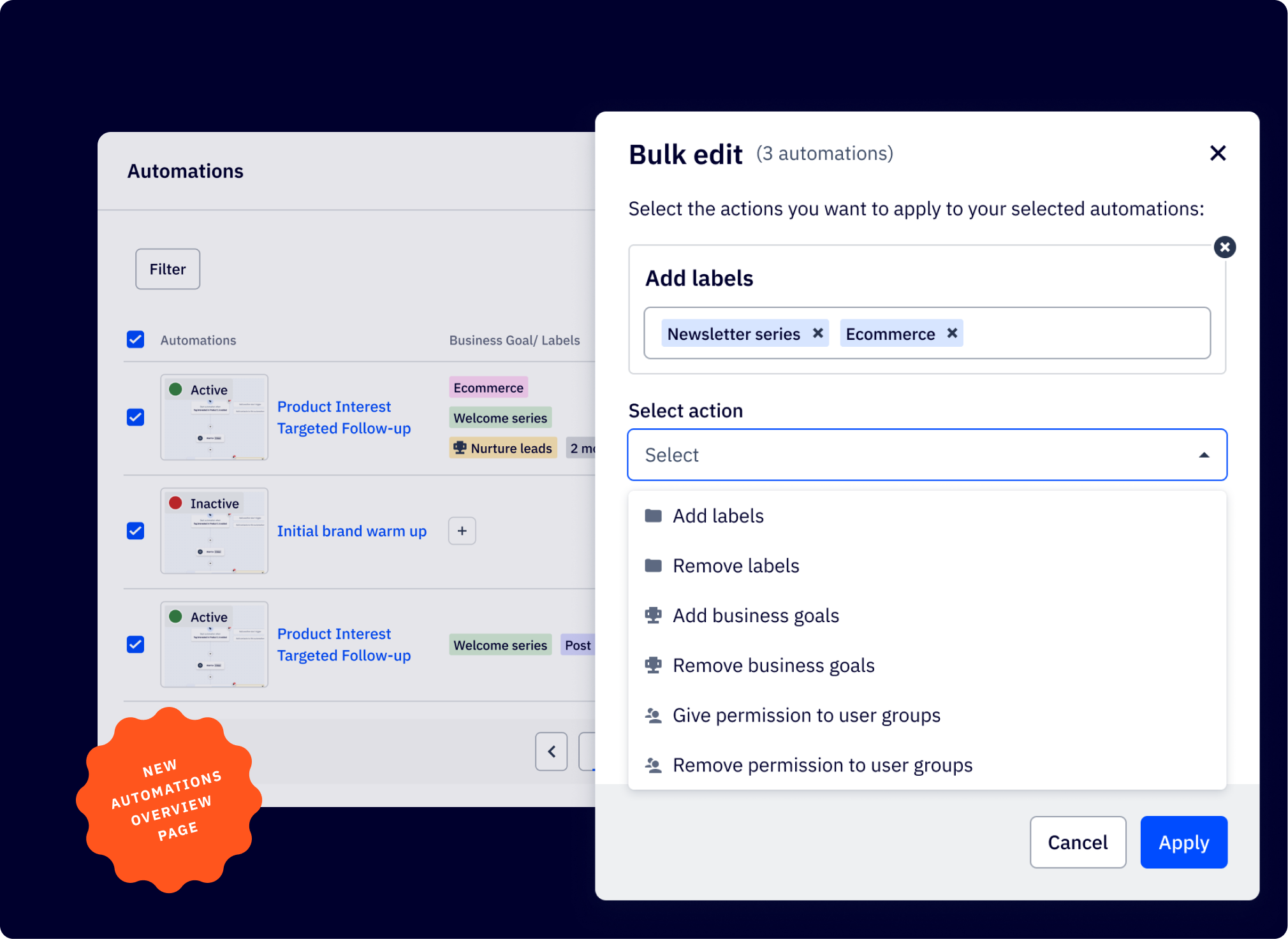Collapse the Select dropdown via its chevron
The width and height of the screenshot is (1288, 939).
click(1204, 455)
